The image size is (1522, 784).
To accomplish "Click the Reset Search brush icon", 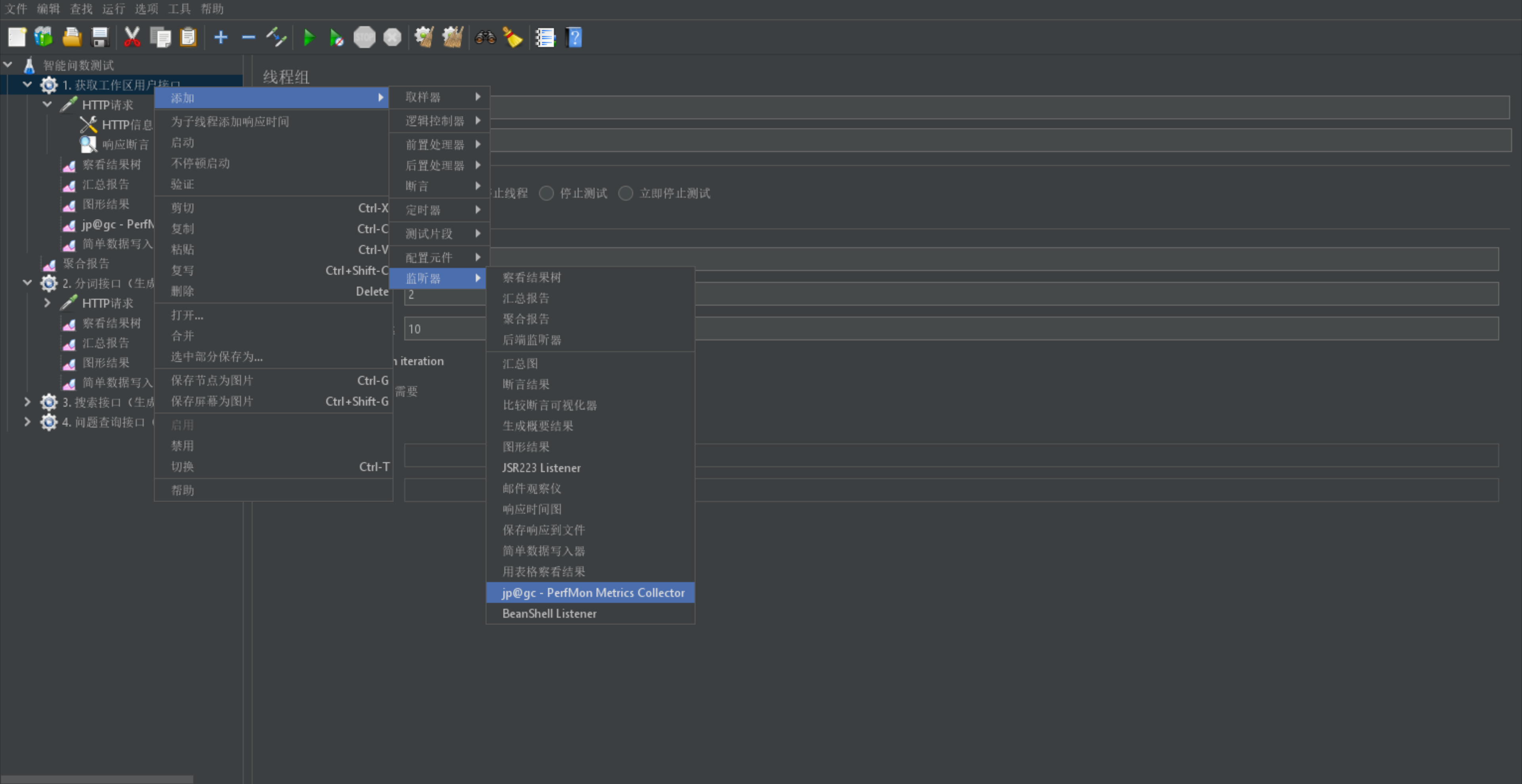I will coord(512,37).
